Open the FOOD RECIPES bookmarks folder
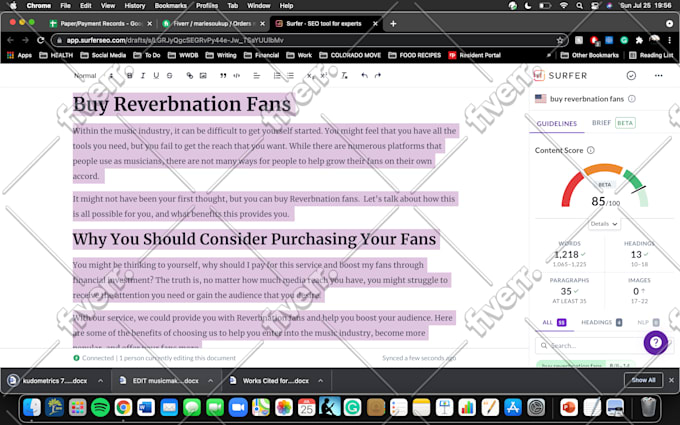Screen dimensions: 680x425 (x=415, y=55)
